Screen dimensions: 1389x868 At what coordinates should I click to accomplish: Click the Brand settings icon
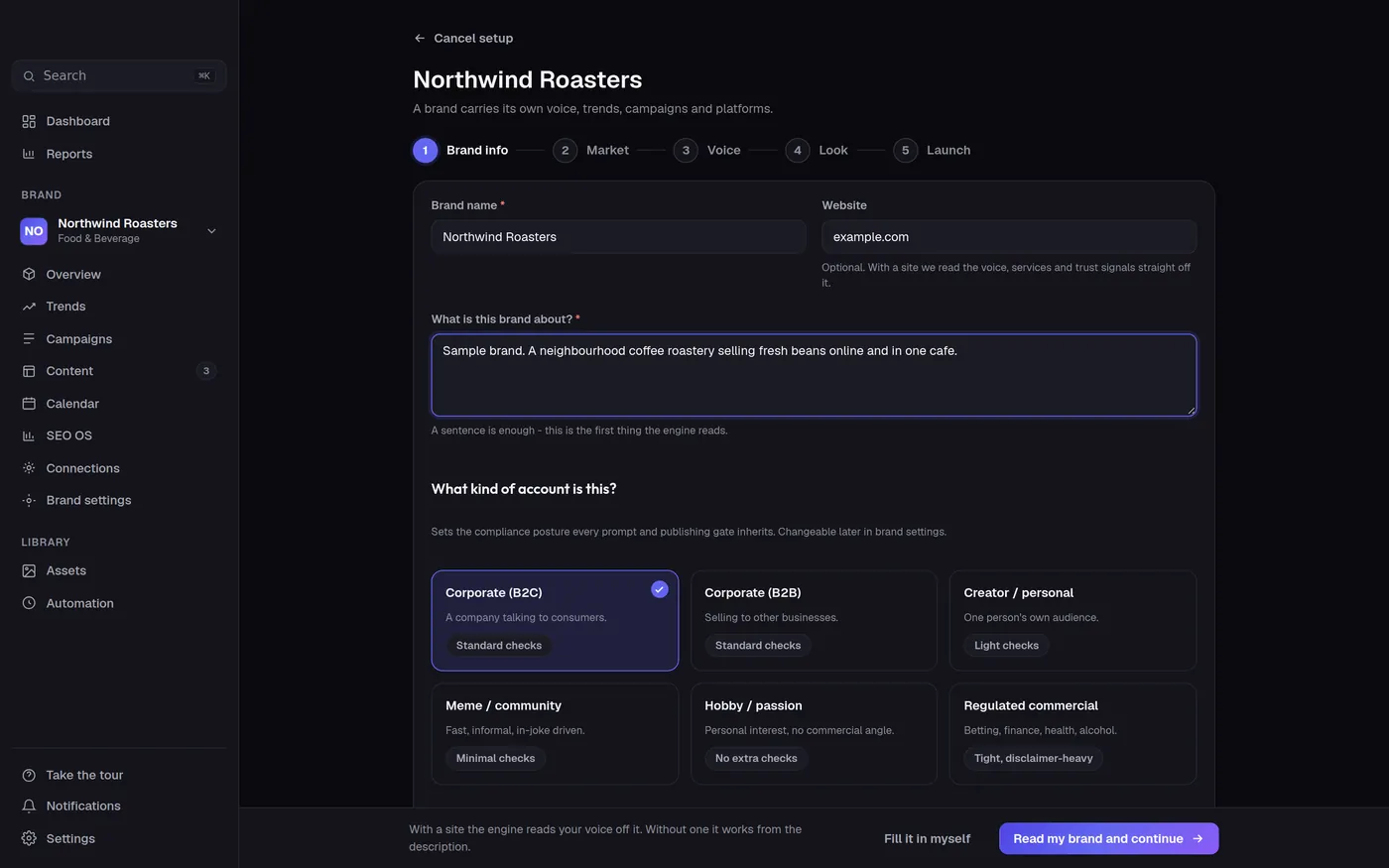[x=29, y=500]
